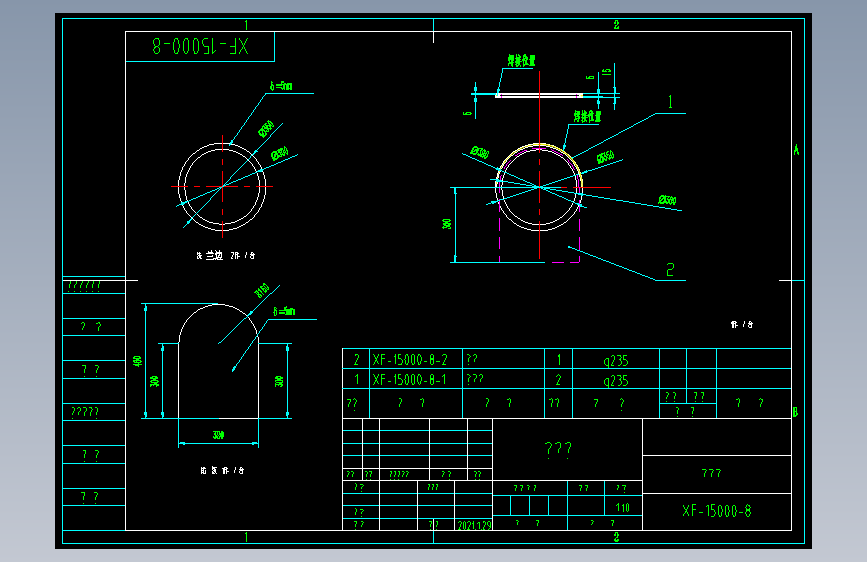Click zone letter A on the right border
This screenshot has height=562, width=867.
click(796, 150)
